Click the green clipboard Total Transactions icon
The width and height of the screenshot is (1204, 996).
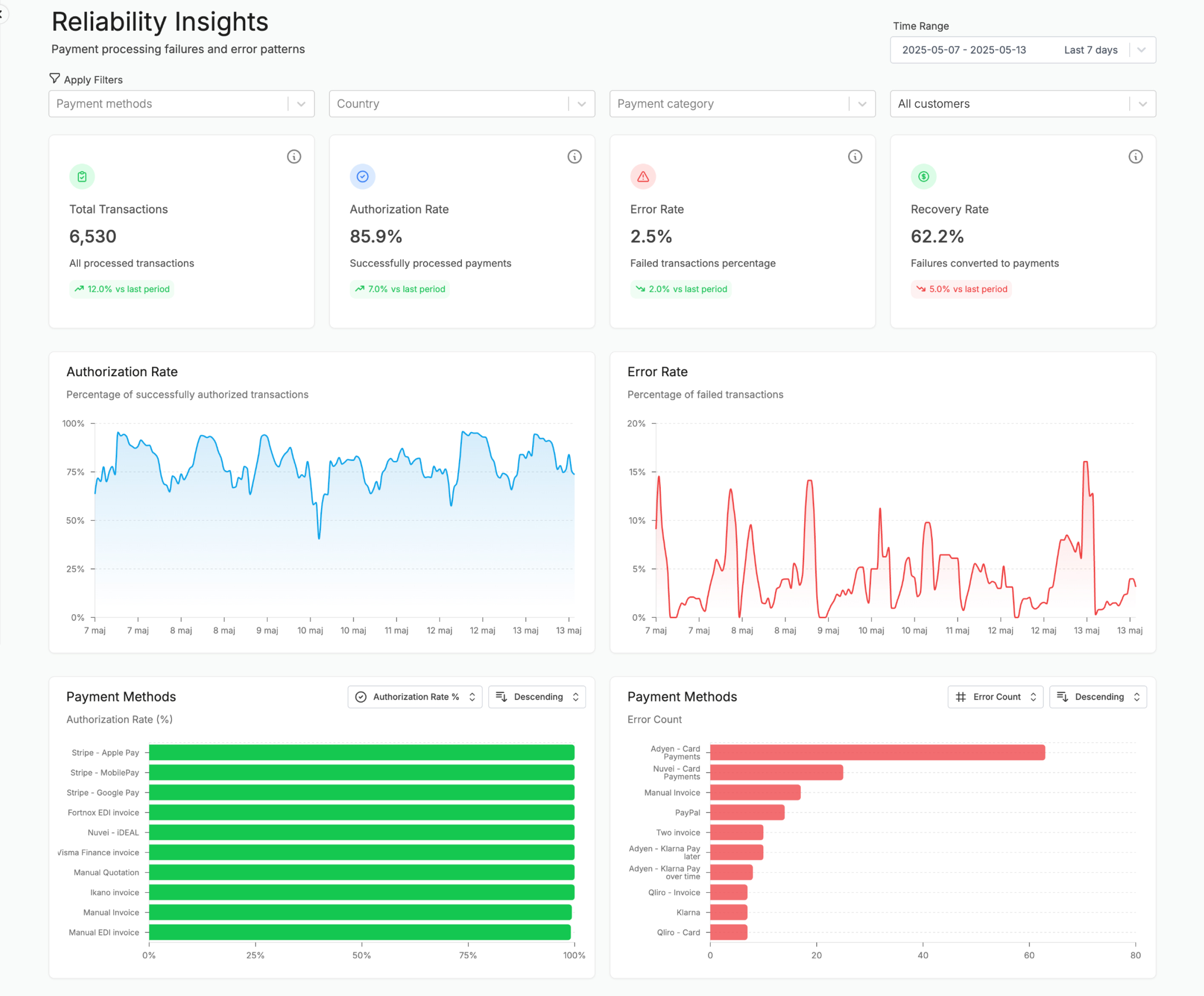tap(82, 177)
